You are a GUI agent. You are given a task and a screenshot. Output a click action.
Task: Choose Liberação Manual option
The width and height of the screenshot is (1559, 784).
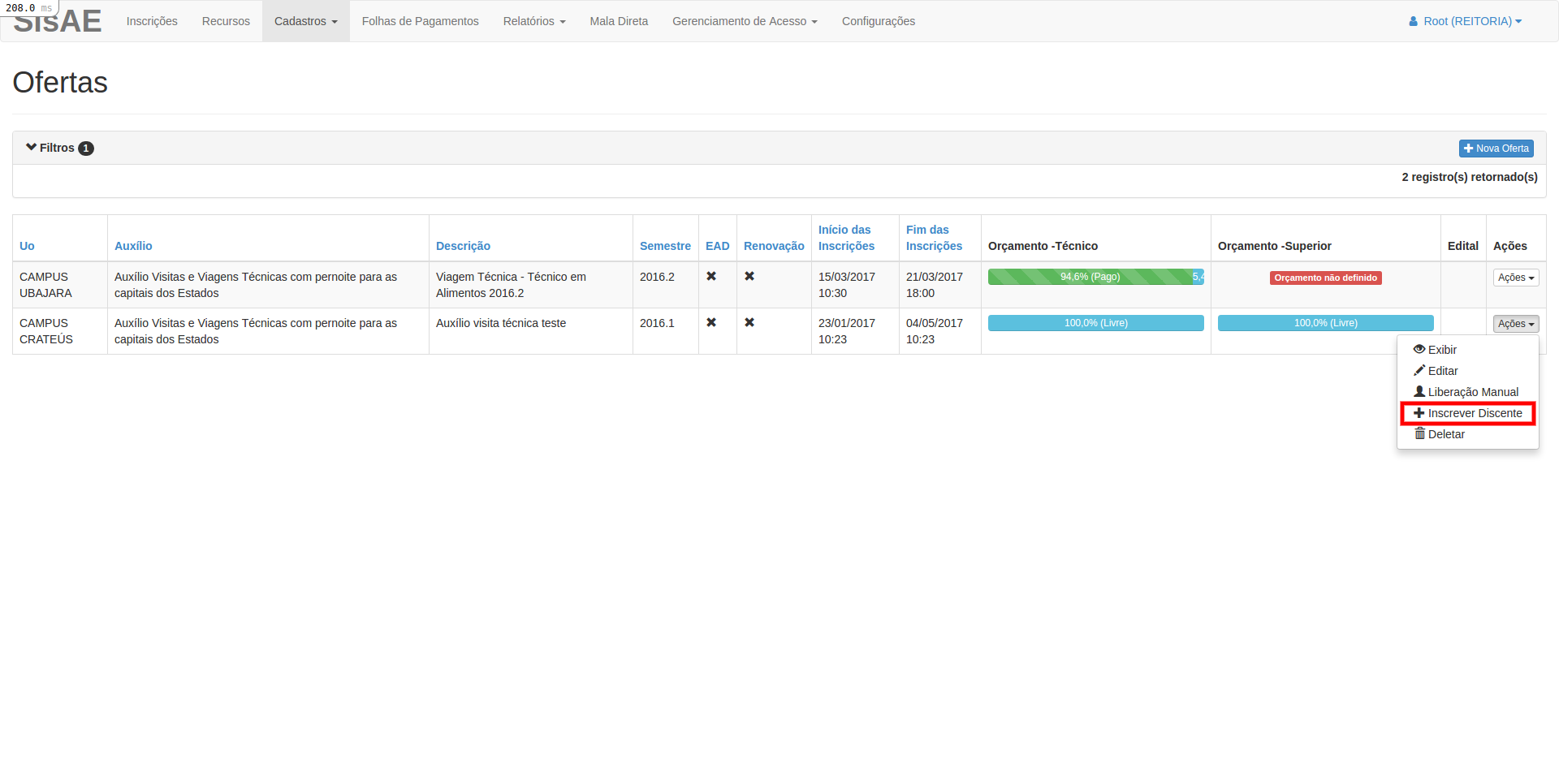coord(1468,392)
